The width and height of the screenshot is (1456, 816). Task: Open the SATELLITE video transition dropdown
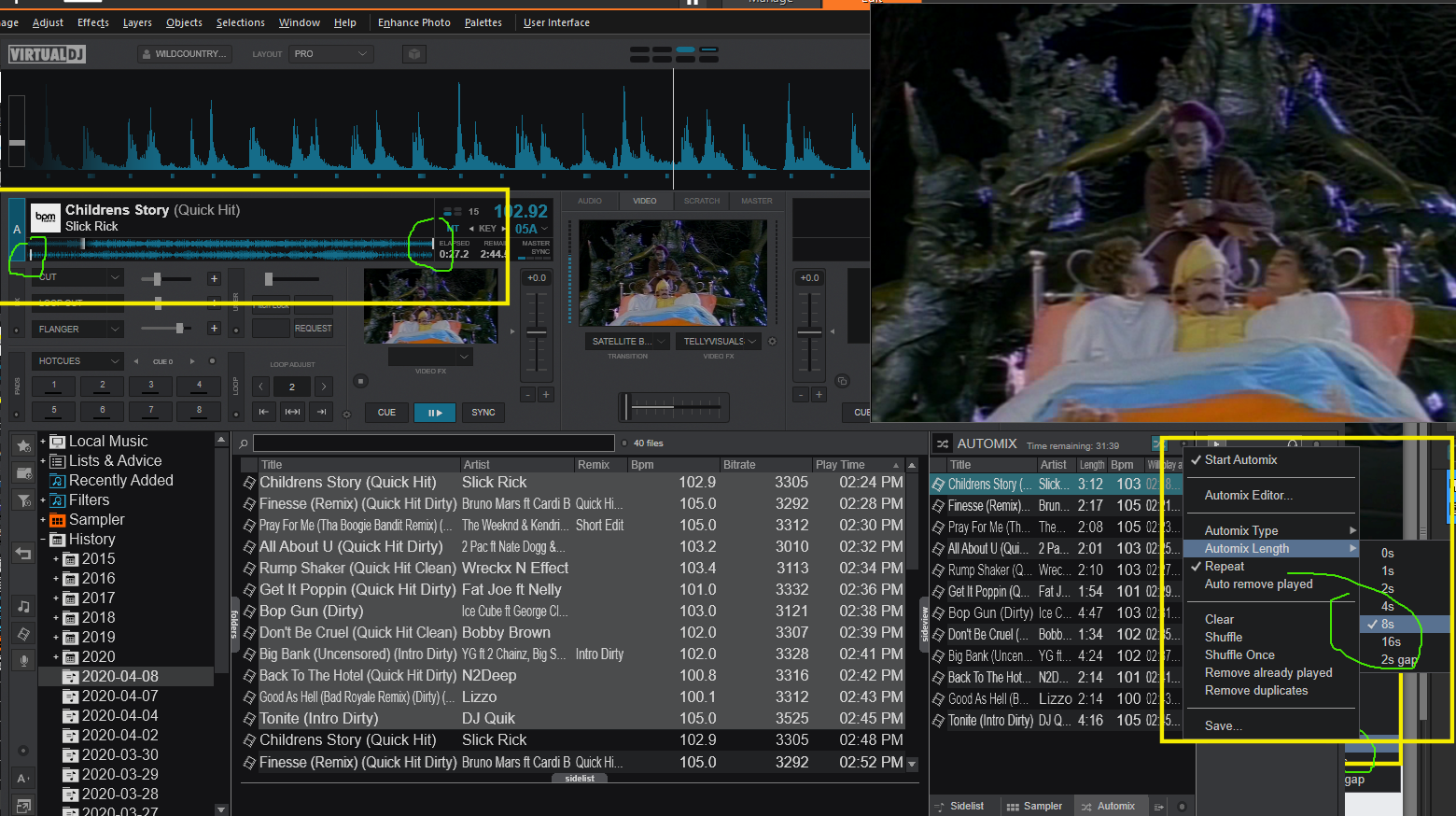(627, 342)
